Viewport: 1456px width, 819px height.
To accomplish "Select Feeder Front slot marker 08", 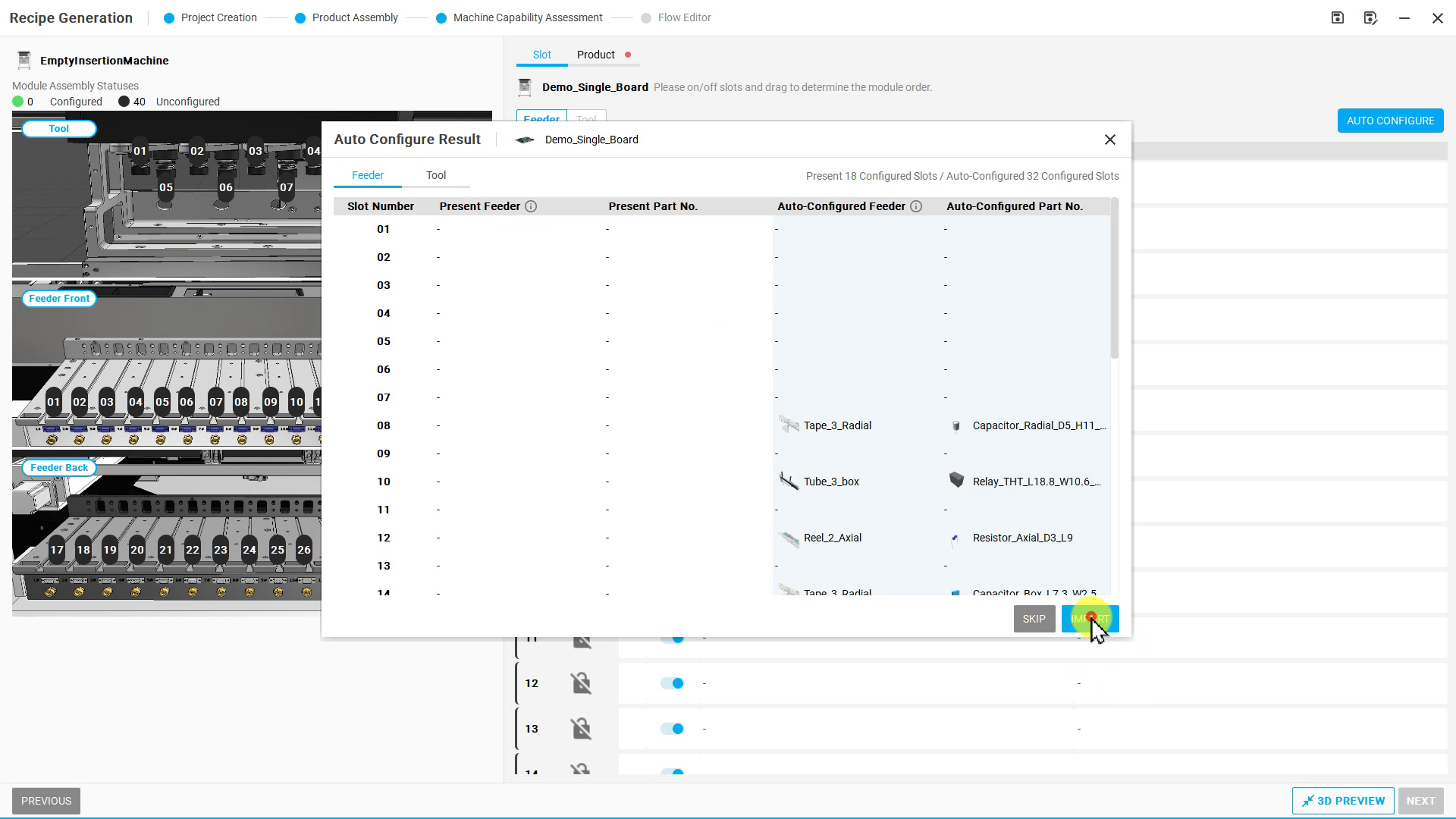I will 241,402.
